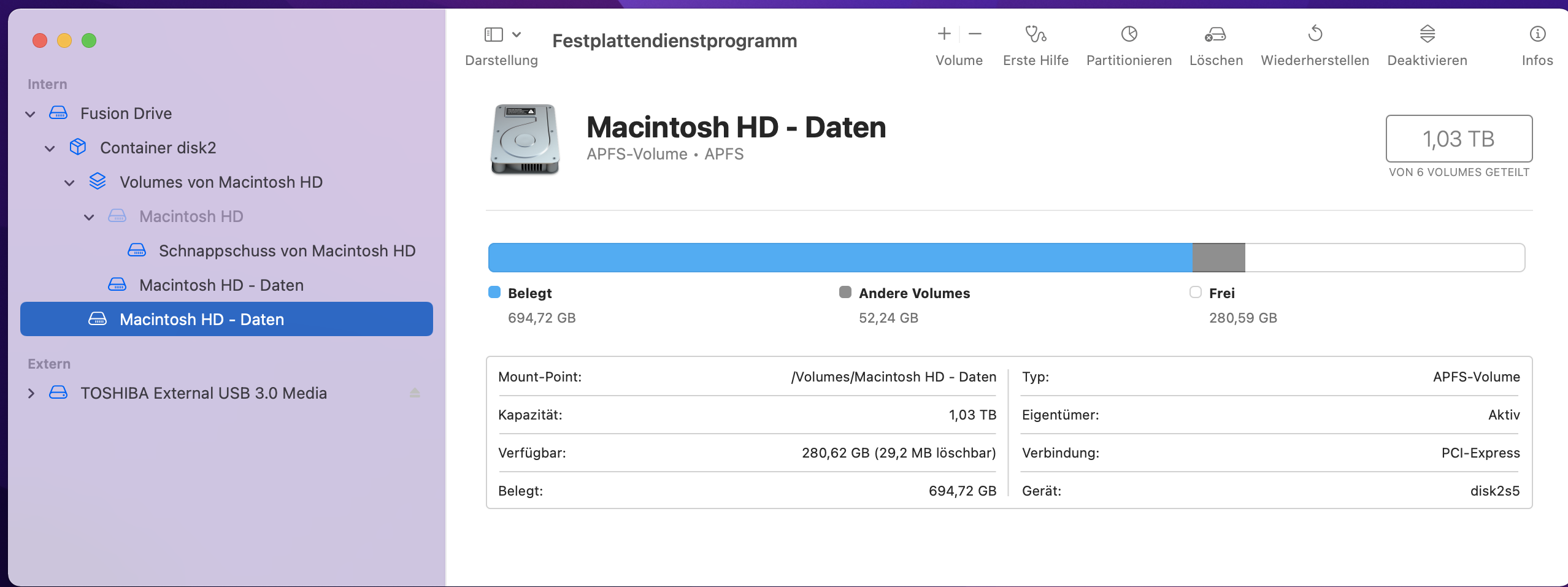Viewport: 1568px width, 587px height.
Task: Click the Erste Hilfe stethoscope icon
Action: [x=1036, y=34]
